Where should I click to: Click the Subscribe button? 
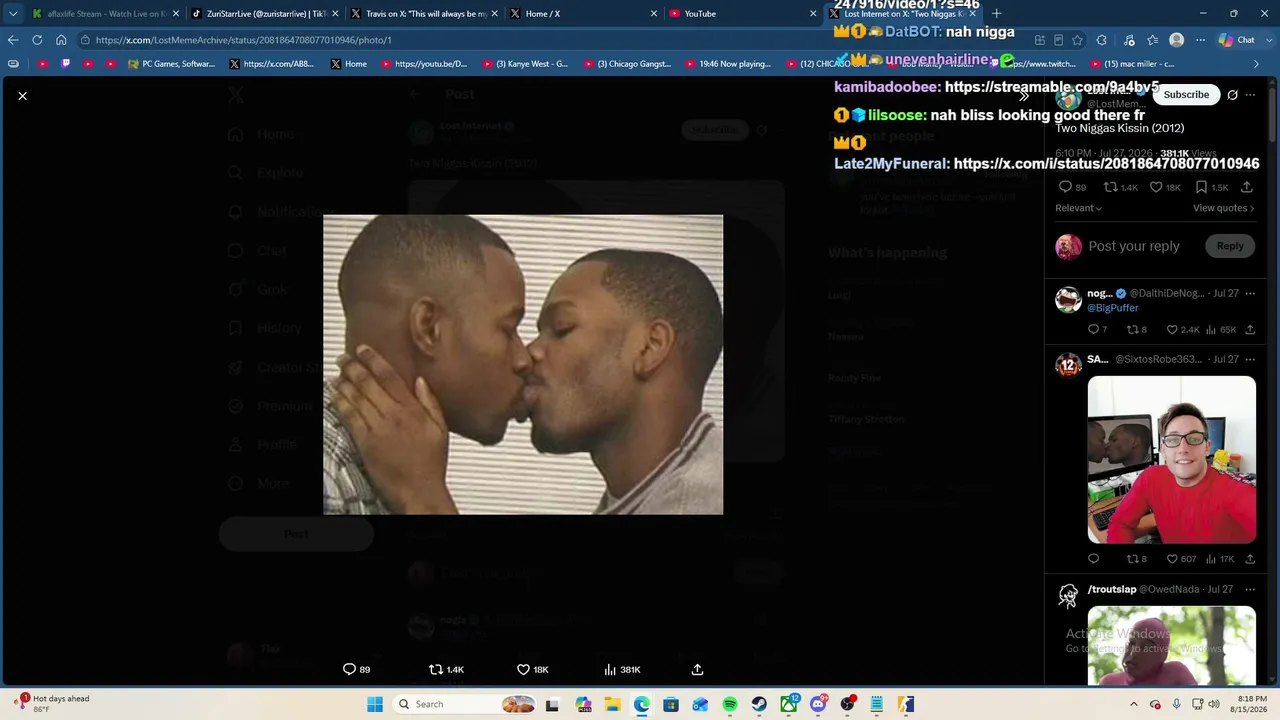click(1186, 95)
